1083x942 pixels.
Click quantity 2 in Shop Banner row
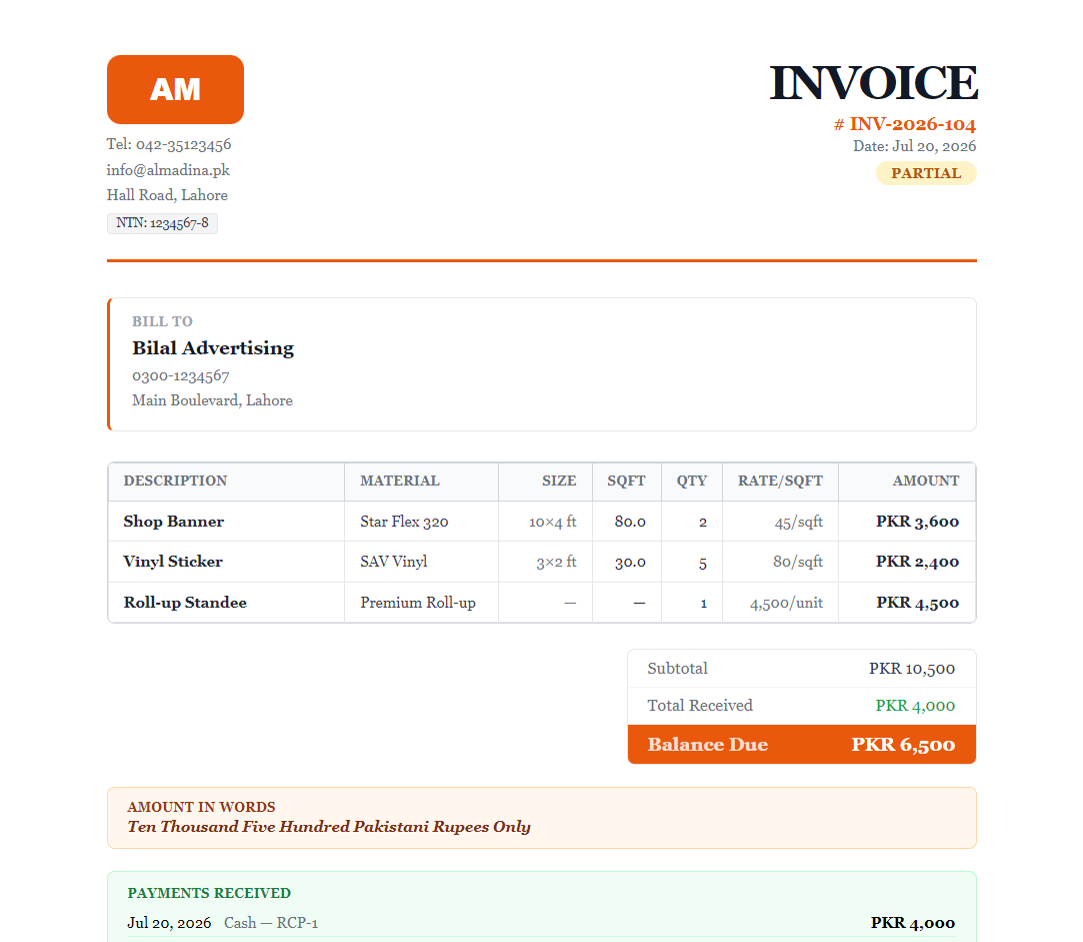pyautogui.click(x=702, y=521)
